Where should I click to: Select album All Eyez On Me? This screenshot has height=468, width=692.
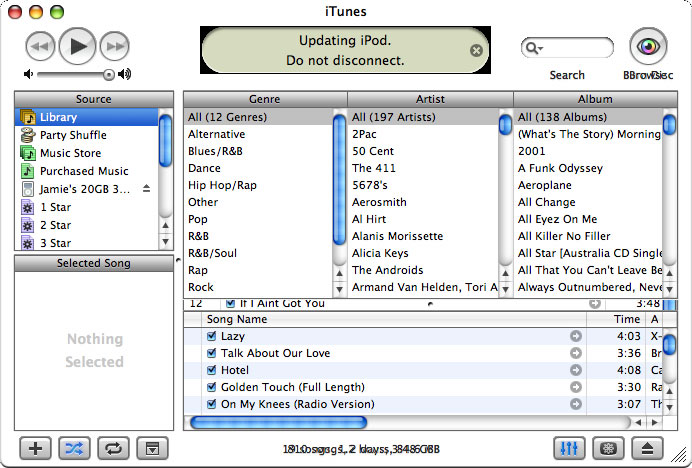(589, 219)
